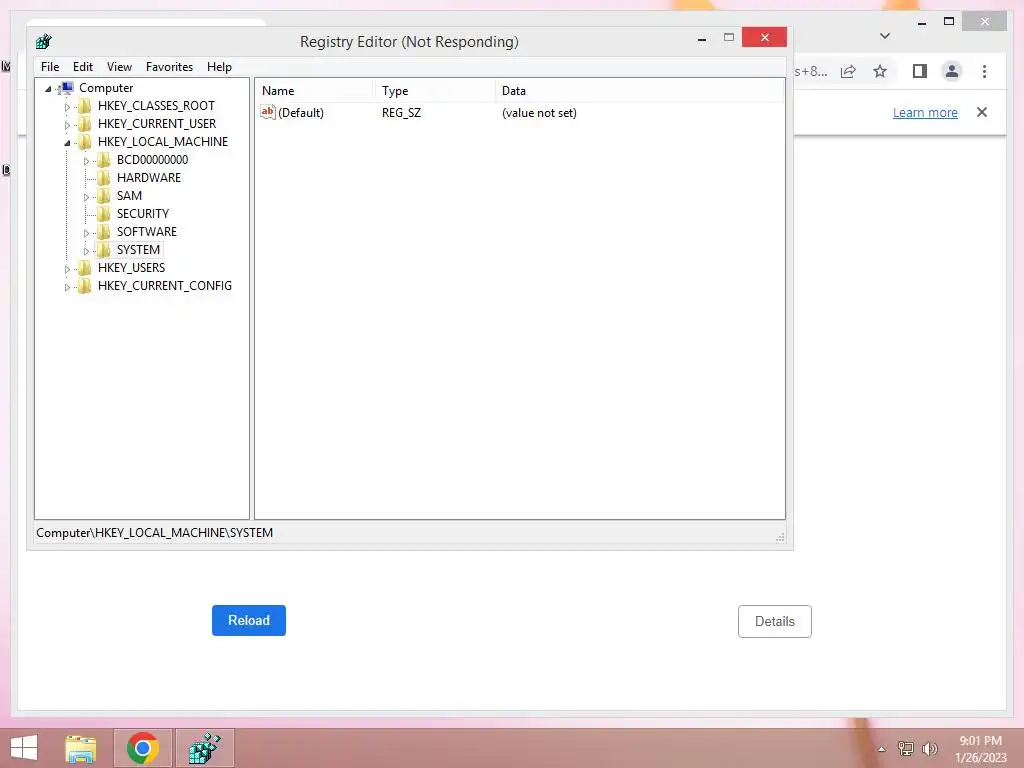Click the SAM folder icon
The width and height of the screenshot is (1024, 768).
point(103,196)
